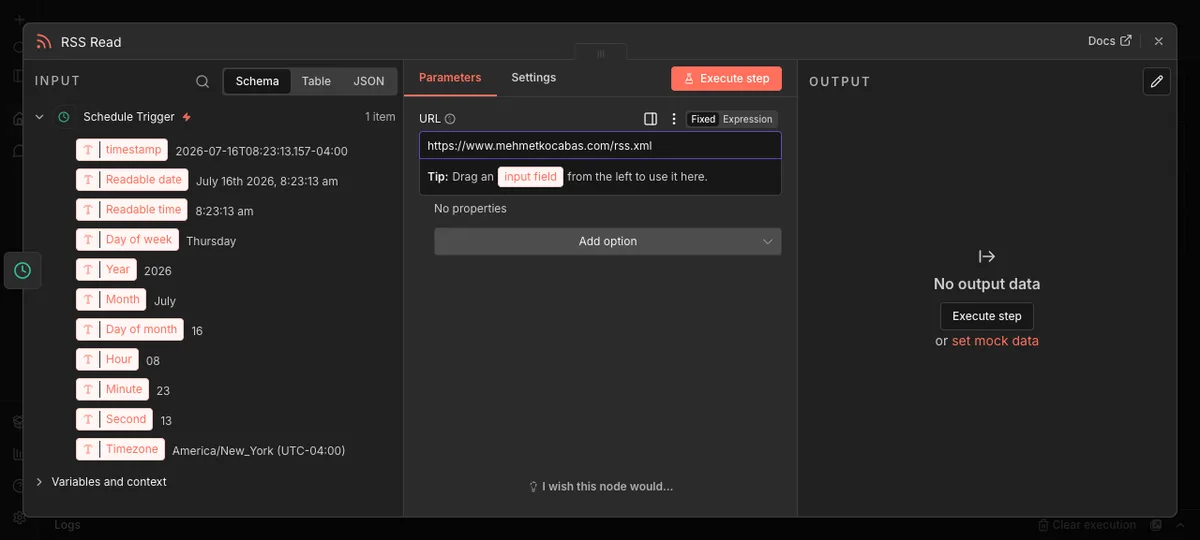Click the RSS Read node icon
1200x540 pixels.
[x=43, y=42]
